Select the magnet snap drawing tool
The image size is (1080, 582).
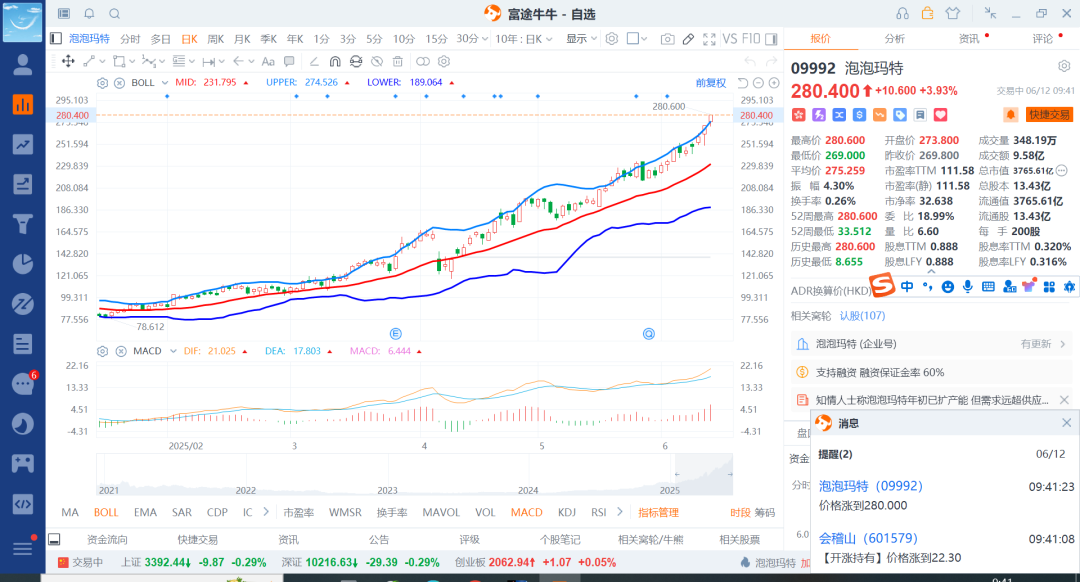[335, 61]
